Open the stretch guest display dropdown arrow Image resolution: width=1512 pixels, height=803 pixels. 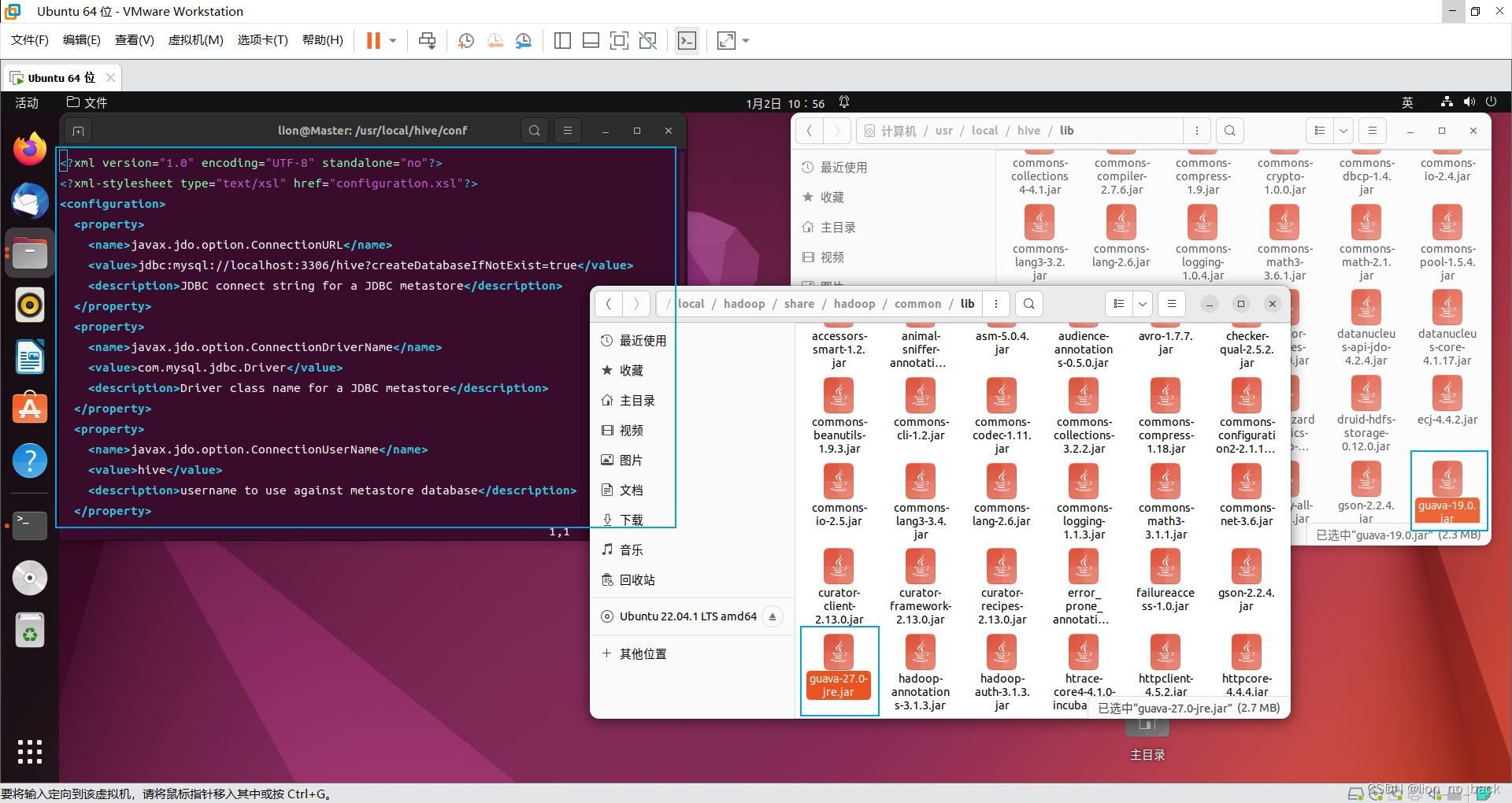click(x=746, y=40)
